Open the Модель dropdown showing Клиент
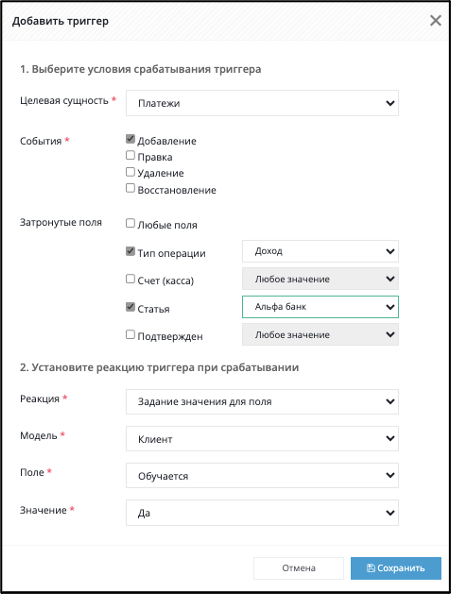Image resolution: width=452 pixels, height=595 pixels. (262, 439)
